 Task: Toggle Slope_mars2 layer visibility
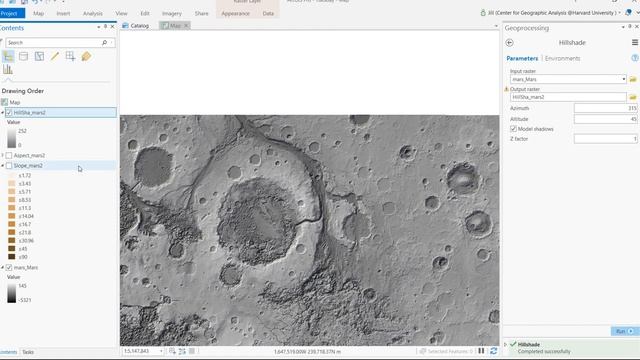[x=9, y=166]
